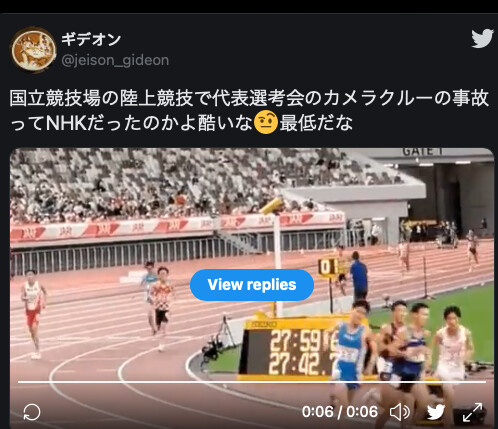
Task: Replay the video with the loop icon
Action: coord(32,412)
